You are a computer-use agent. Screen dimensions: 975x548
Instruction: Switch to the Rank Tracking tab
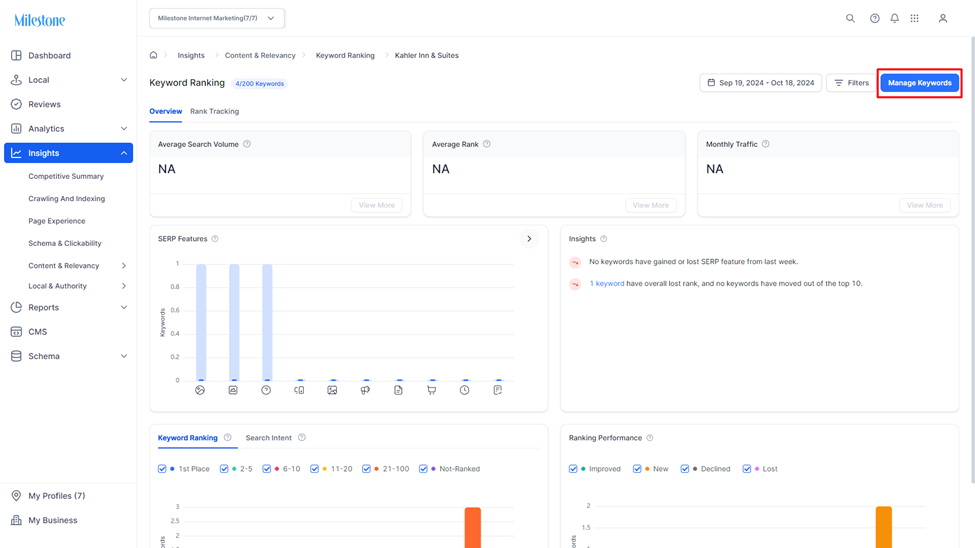215,111
